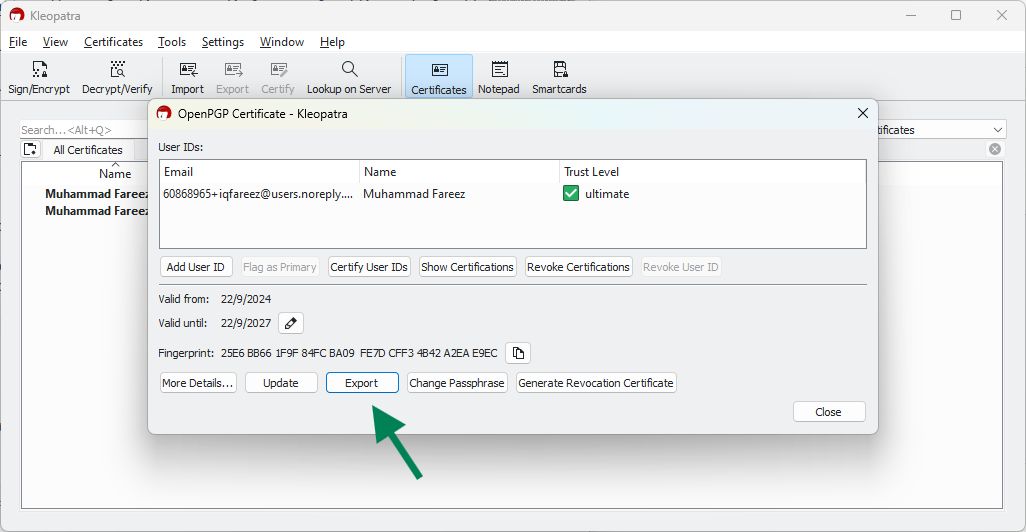Screen dimensions: 1026x532
Task: Focus the Search field
Action: click(84, 130)
